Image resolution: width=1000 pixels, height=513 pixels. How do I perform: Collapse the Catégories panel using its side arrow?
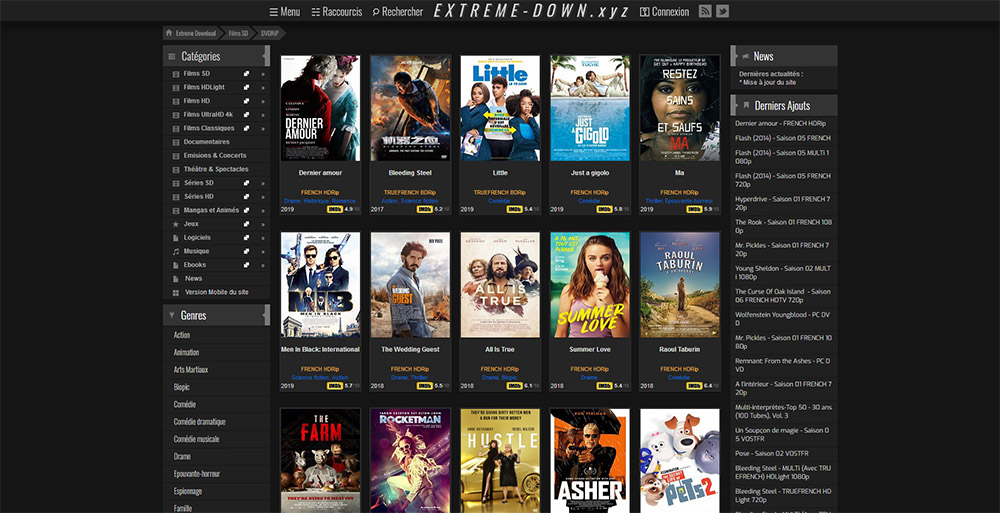click(x=267, y=56)
